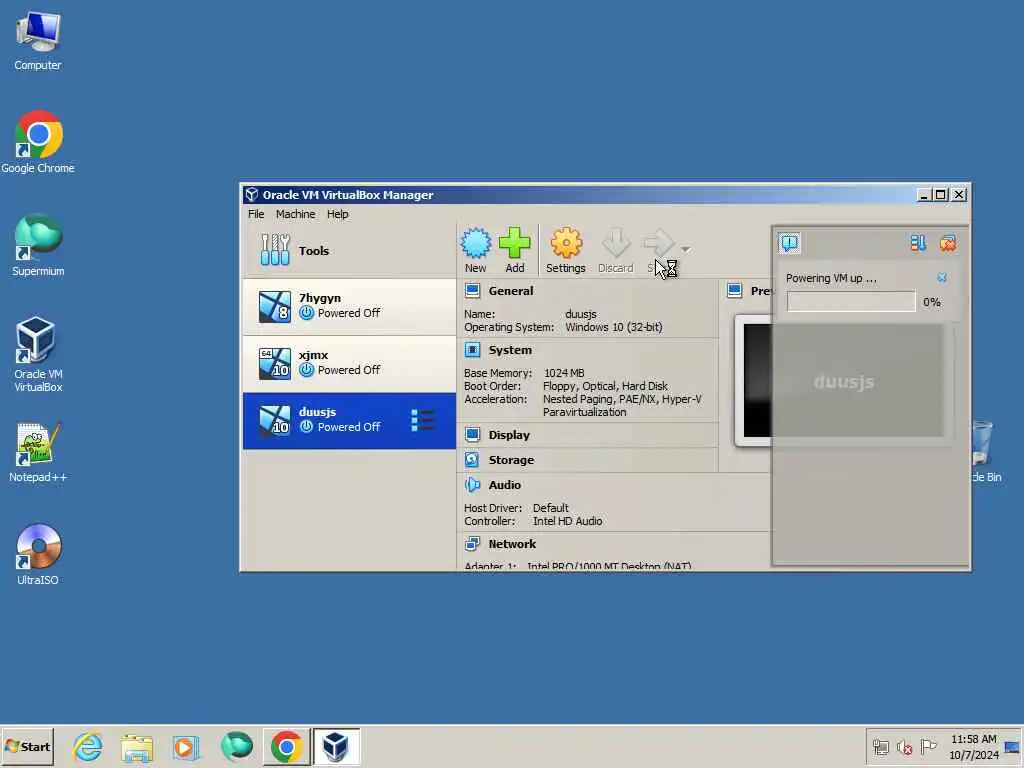Image resolution: width=1024 pixels, height=768 pixels.
Task: Select the duusjs virtual machine
Action: [x=349, y=421]
